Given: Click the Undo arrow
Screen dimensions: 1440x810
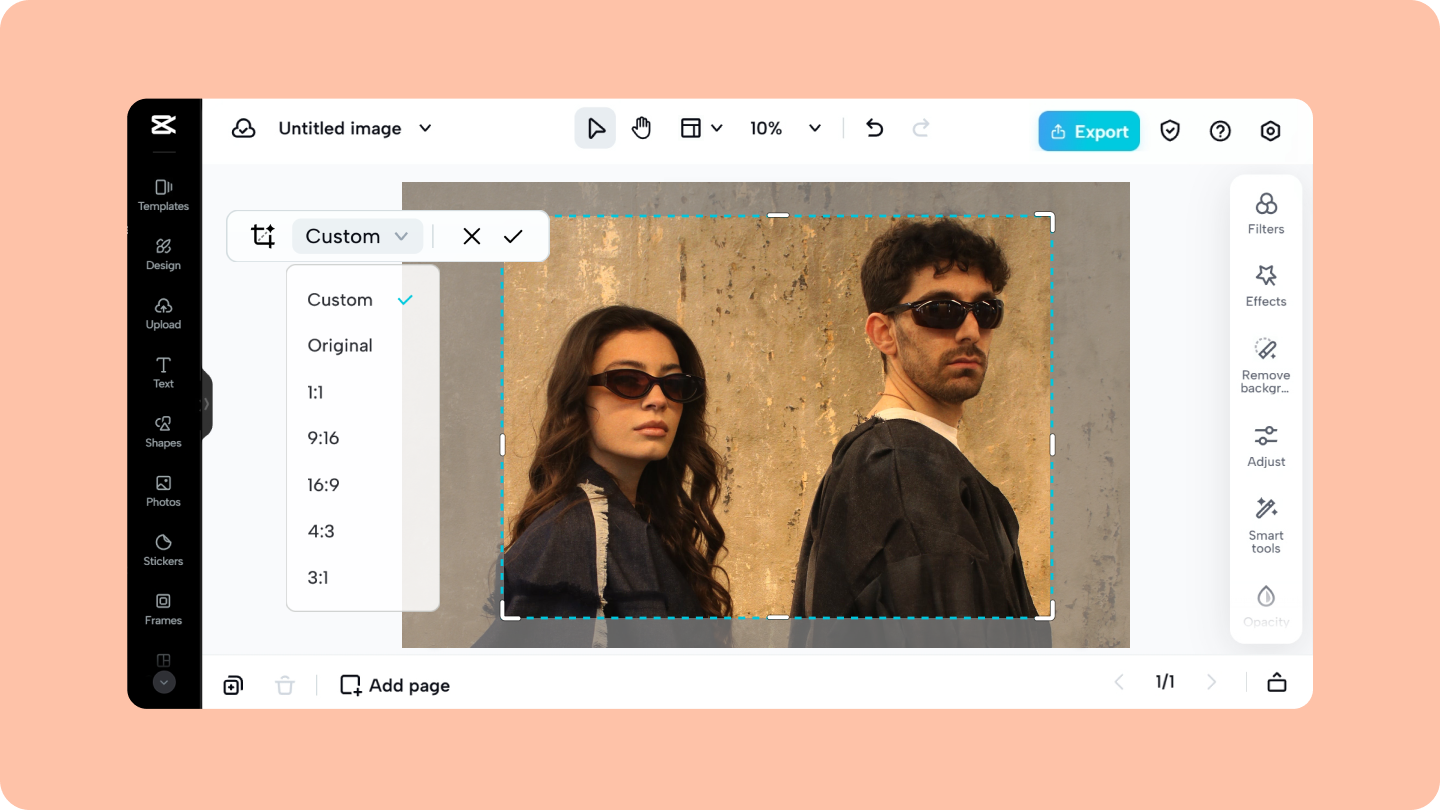Looking at the screenshot, I should [x=873, y=128].
